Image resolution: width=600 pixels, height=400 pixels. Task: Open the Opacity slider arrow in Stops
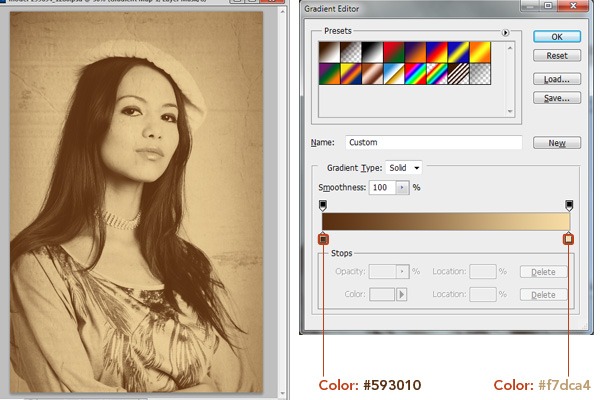click(402, 271)
